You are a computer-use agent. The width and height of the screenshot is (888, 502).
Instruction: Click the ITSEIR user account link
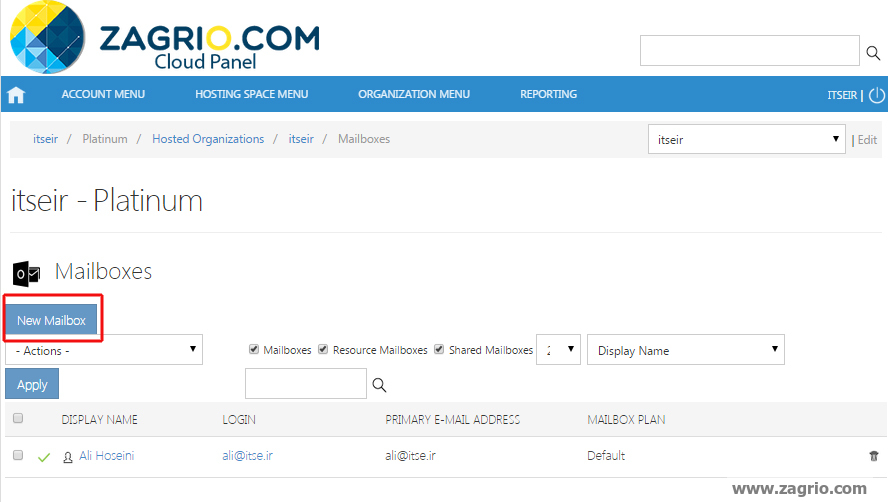pos(842,95)
